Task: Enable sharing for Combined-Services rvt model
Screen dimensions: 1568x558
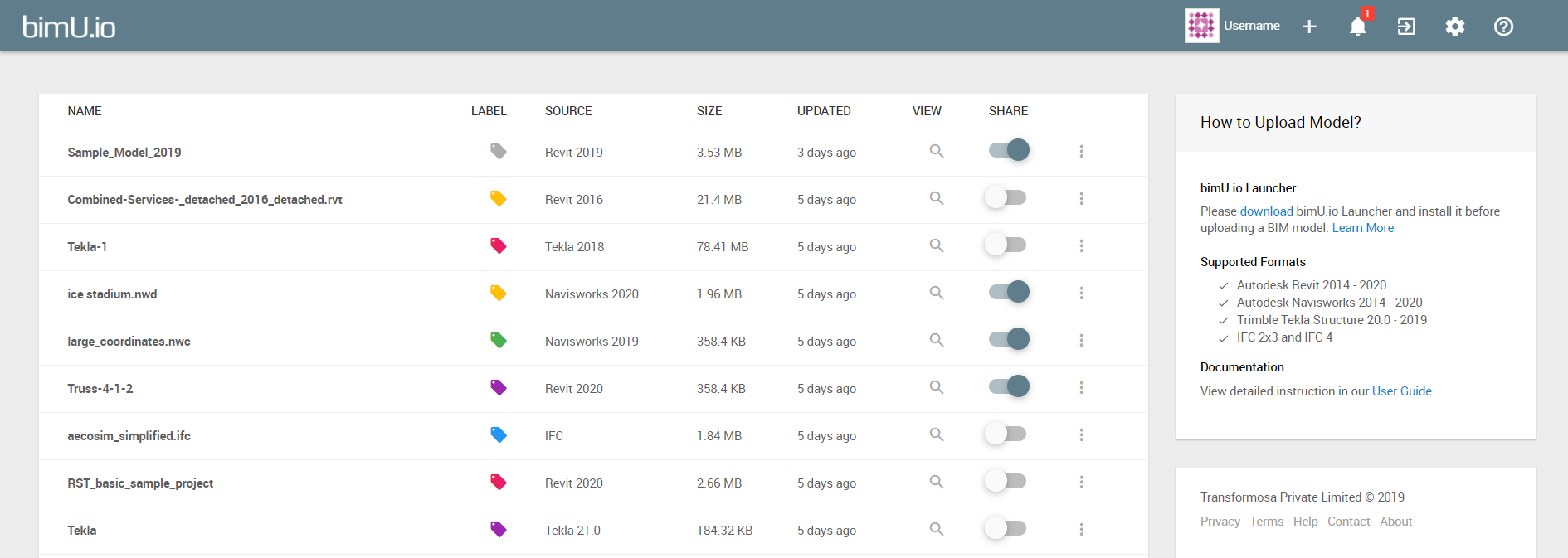Action: 1006,197
